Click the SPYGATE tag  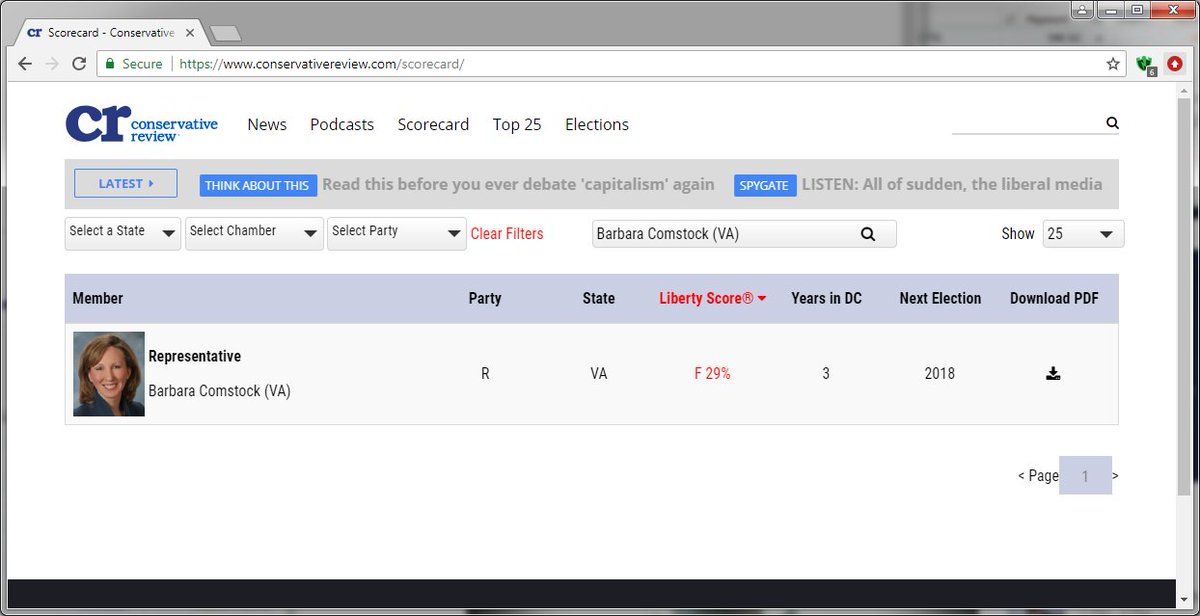coord(764,185)
